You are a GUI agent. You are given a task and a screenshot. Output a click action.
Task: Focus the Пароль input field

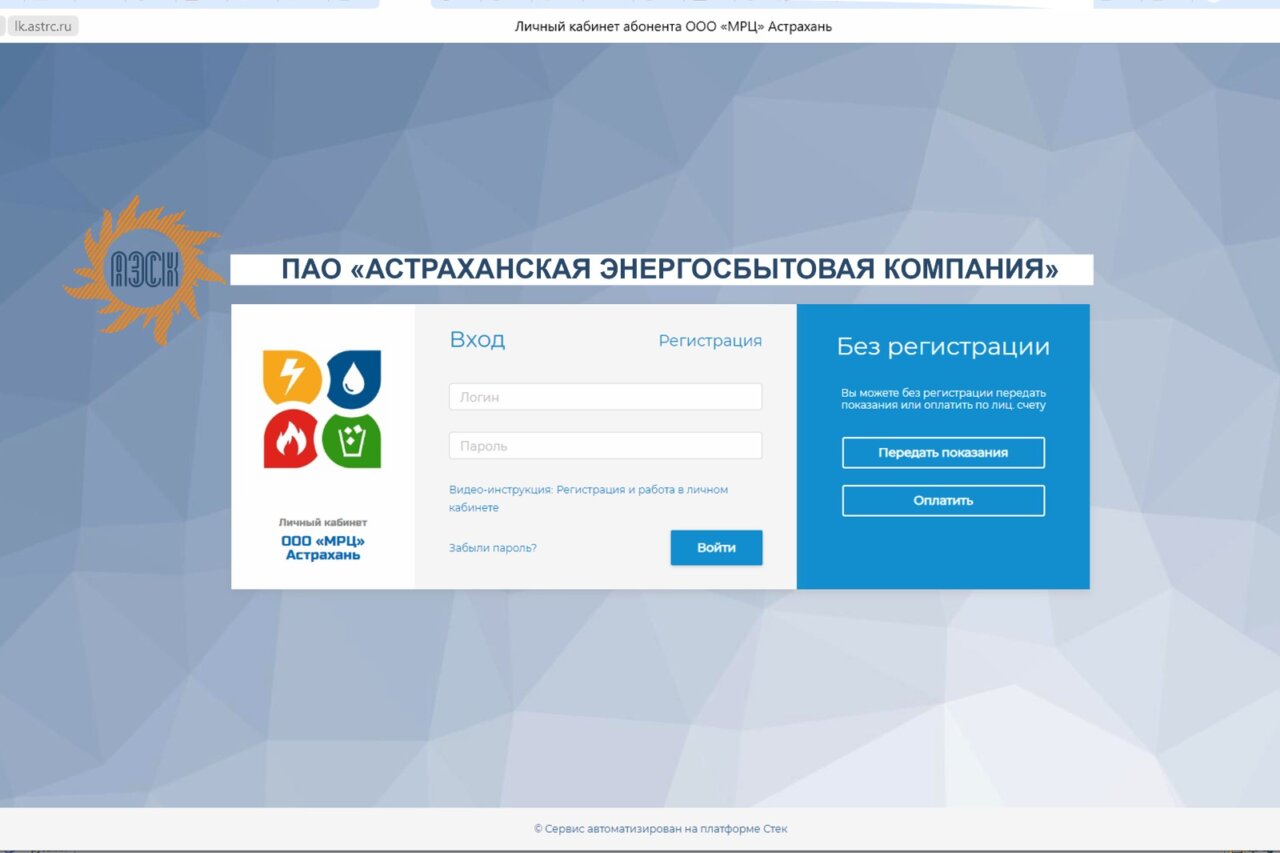(606, 446)
